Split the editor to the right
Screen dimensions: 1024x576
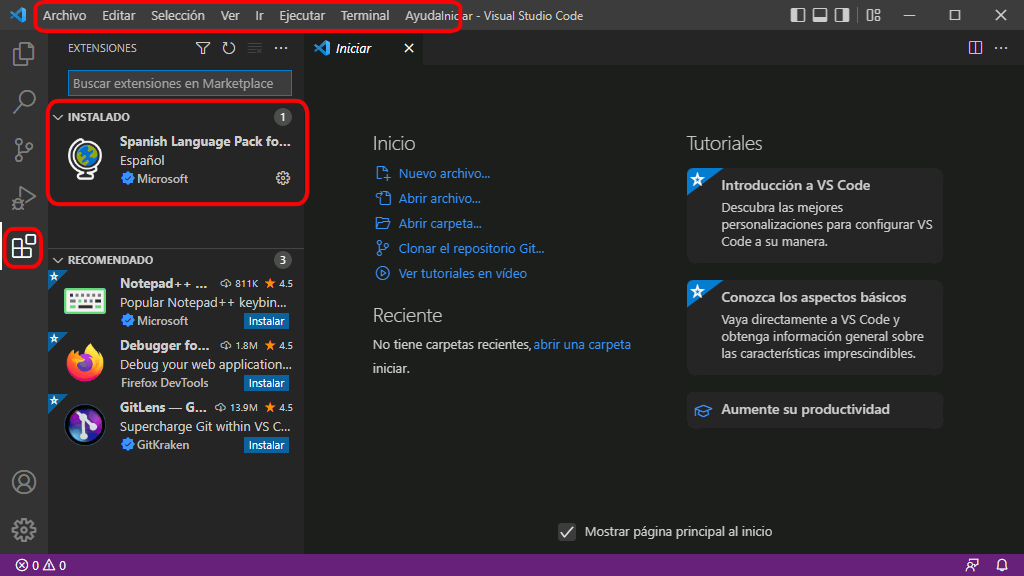click(x=975, y=48)
